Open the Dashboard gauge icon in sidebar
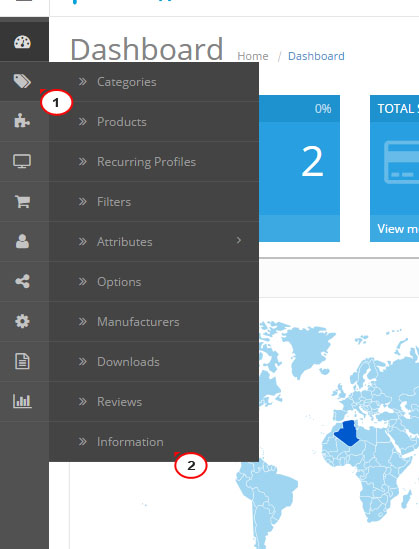Screen dimensions: 419x549 pos(22,42)
